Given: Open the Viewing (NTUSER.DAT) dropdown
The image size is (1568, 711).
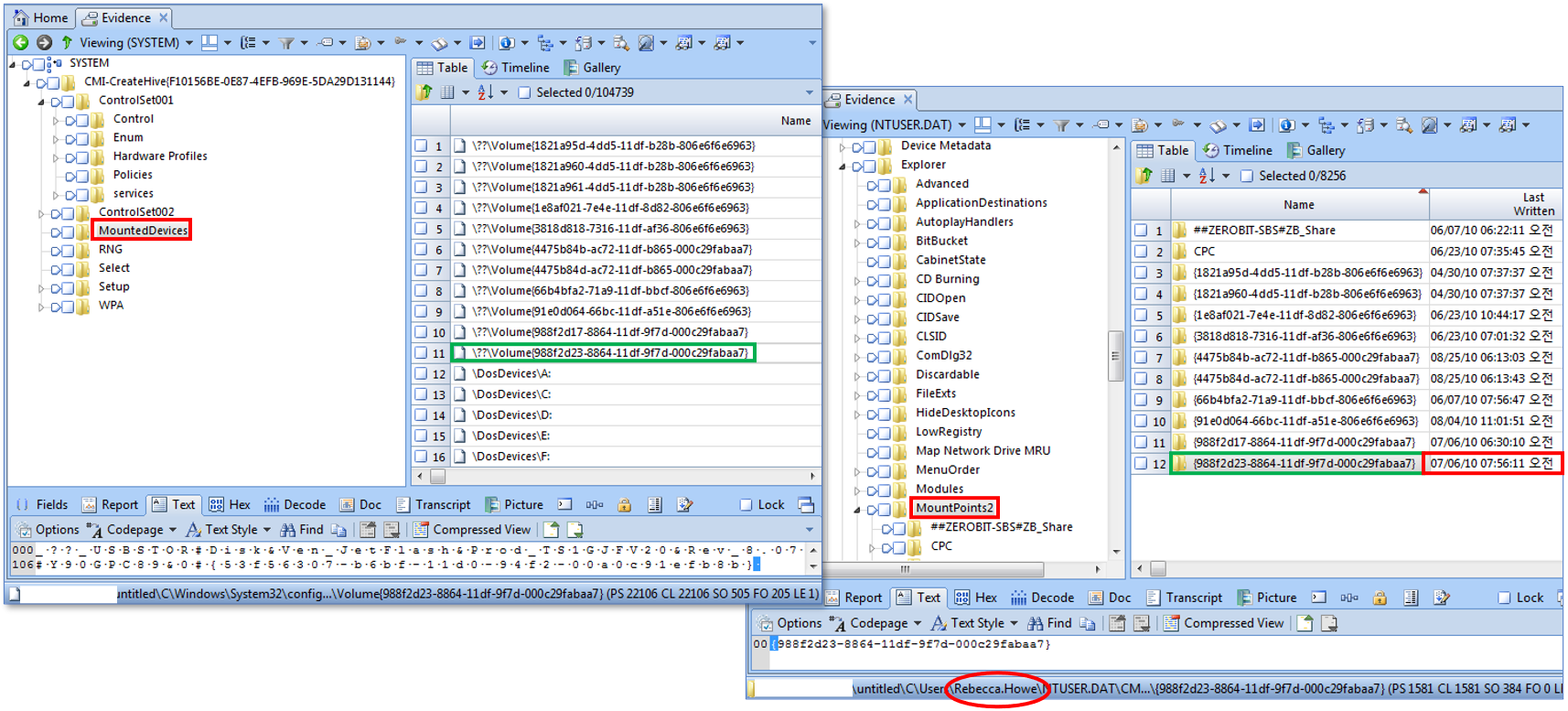Looking at the screenshot, I should click(961, 124).
